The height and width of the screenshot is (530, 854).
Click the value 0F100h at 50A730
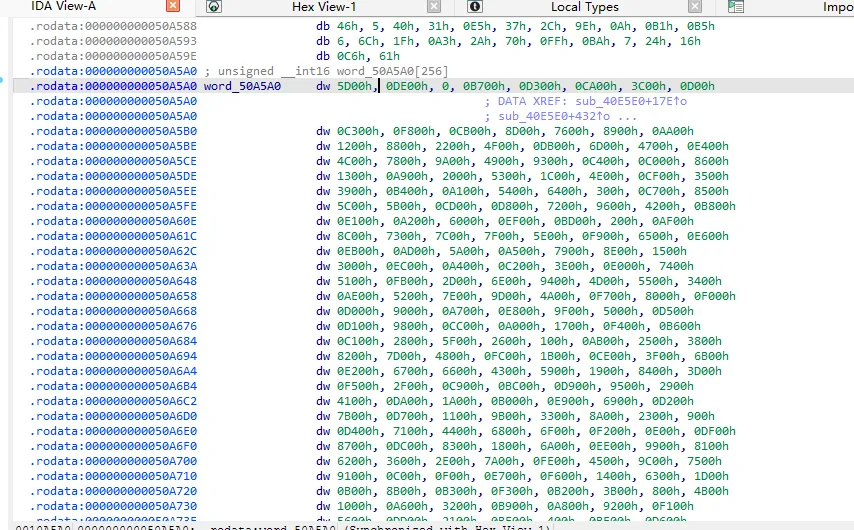[x=673, y=505]
